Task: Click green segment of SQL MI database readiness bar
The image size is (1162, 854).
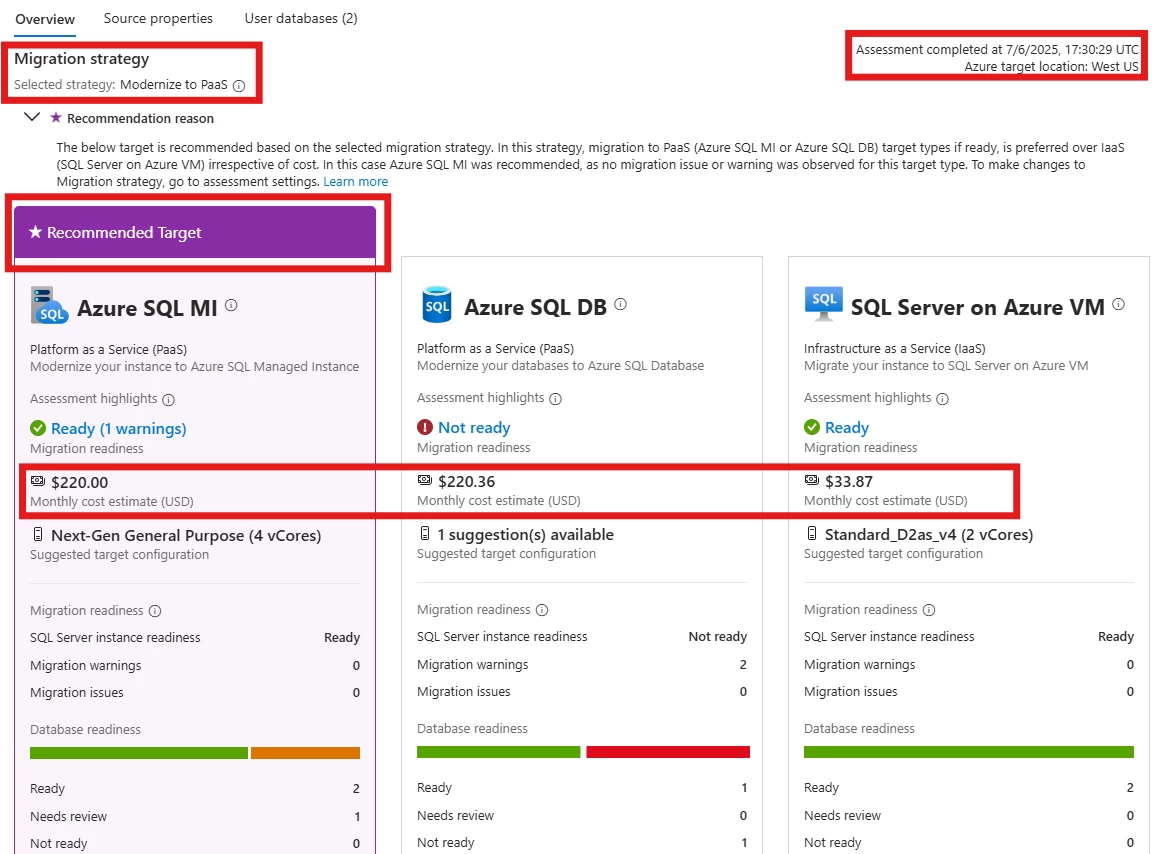Action: [139, 753]
